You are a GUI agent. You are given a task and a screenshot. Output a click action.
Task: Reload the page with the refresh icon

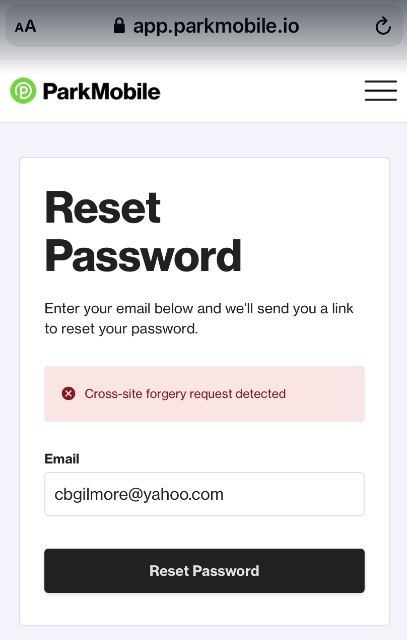tap(383, 27)
